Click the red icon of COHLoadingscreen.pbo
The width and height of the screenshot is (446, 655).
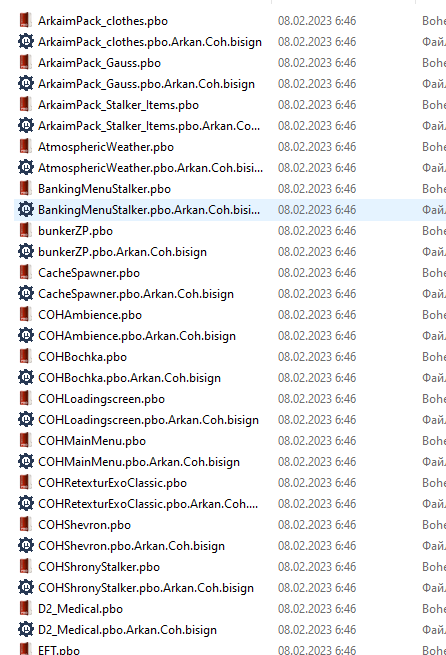[25, 398]
